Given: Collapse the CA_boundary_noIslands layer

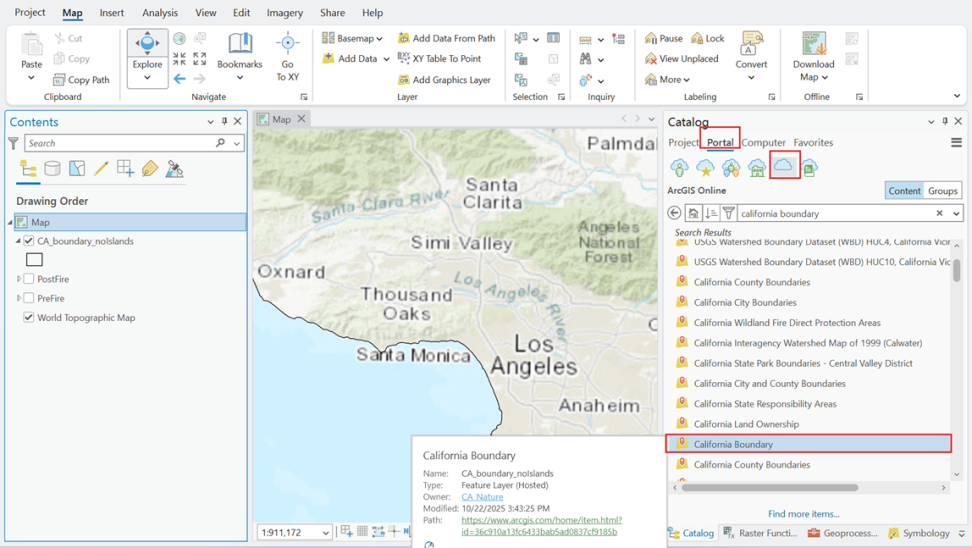Looking at the screenshot, I should 18,241.
